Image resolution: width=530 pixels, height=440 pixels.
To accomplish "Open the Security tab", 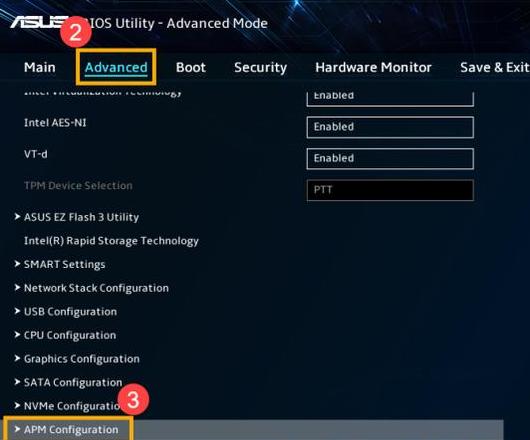I will (x=261, y=68).
